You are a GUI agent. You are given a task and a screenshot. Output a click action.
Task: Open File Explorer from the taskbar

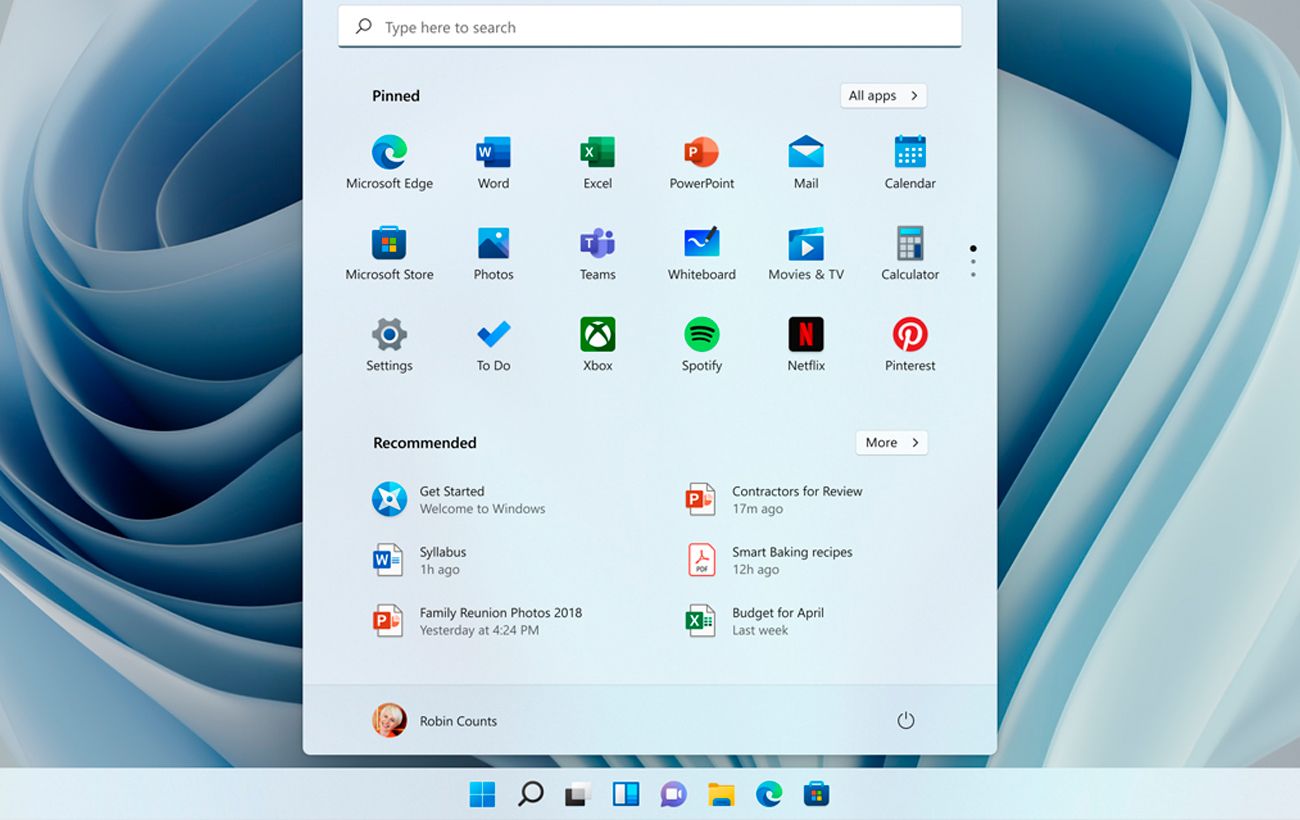(x=721, y=795)
